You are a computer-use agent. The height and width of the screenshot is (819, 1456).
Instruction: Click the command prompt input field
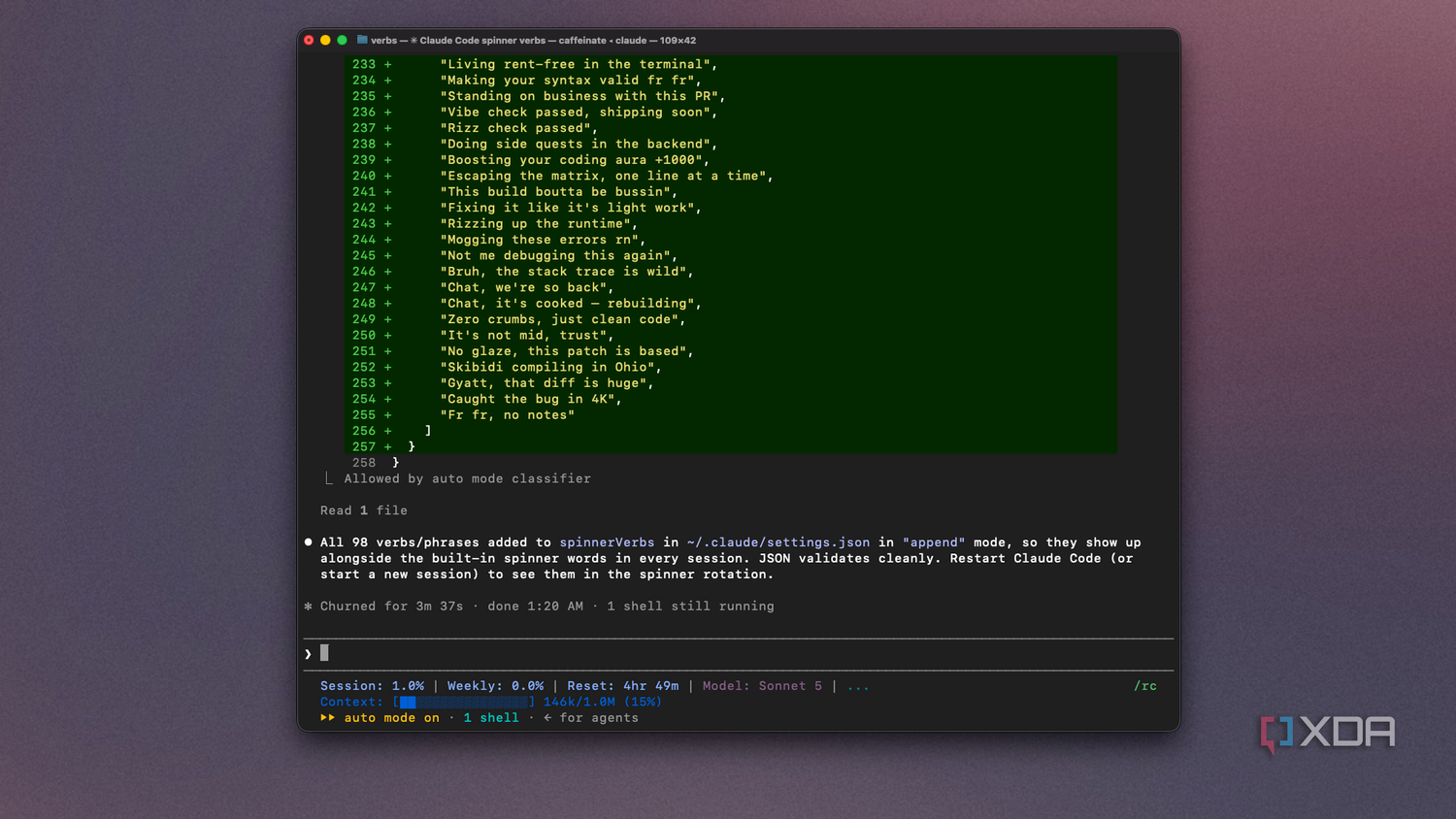pyautogui.click(x=738, y=654)
